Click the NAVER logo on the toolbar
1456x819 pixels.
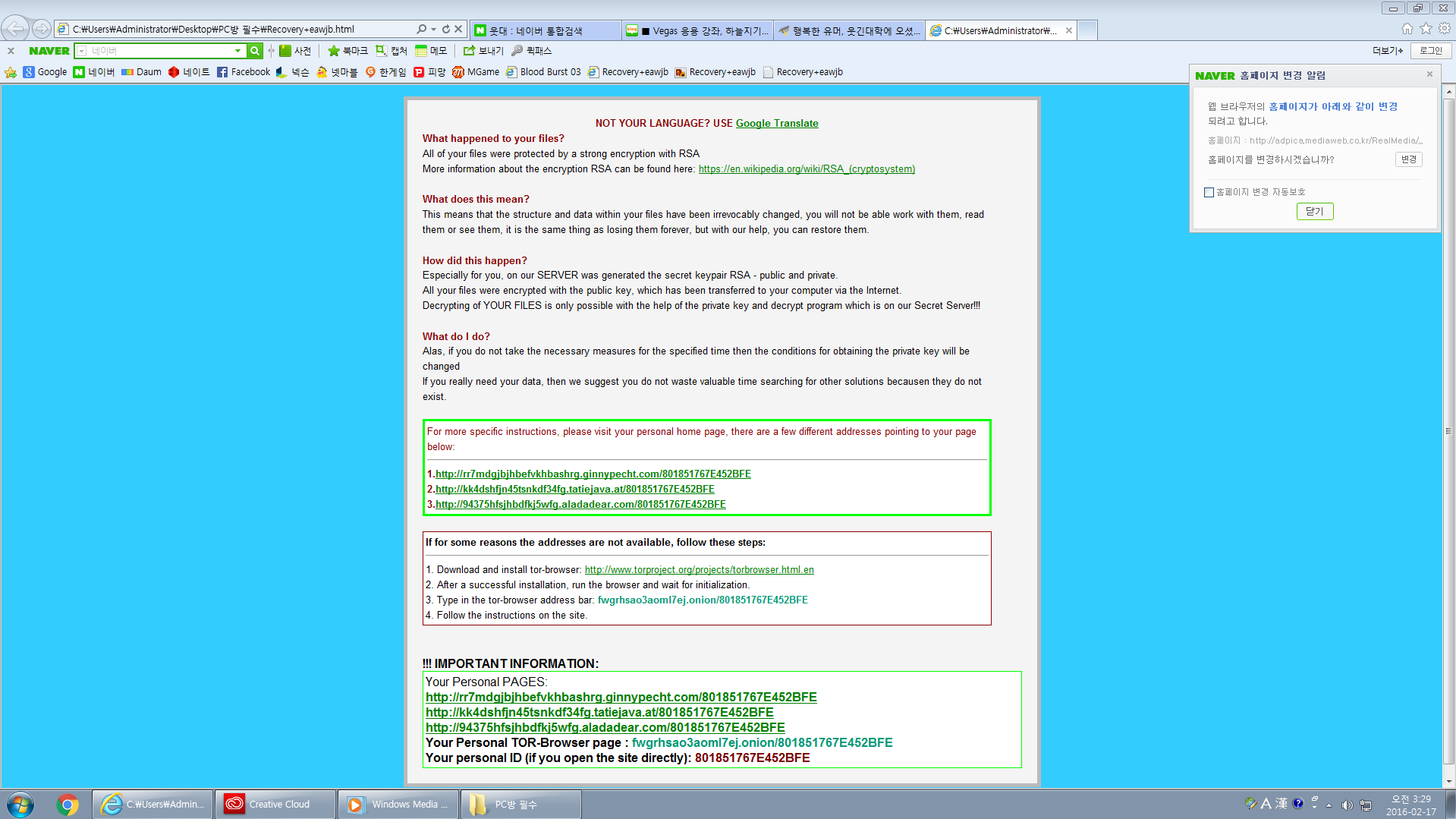coord(49,51)
